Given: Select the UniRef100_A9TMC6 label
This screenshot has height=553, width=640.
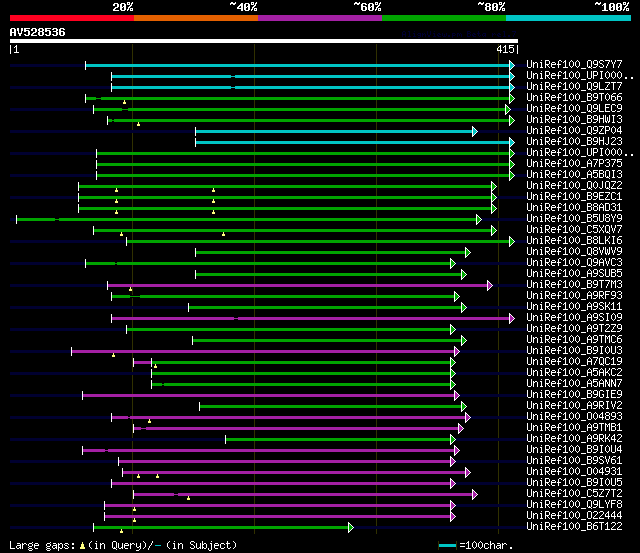Looking at the screenshot, I should pyautogui.click(x=574, y=340).
